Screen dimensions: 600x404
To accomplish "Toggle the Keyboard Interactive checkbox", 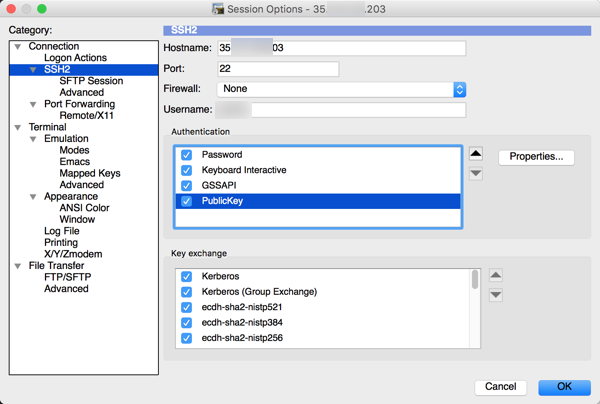I will 186,170.
